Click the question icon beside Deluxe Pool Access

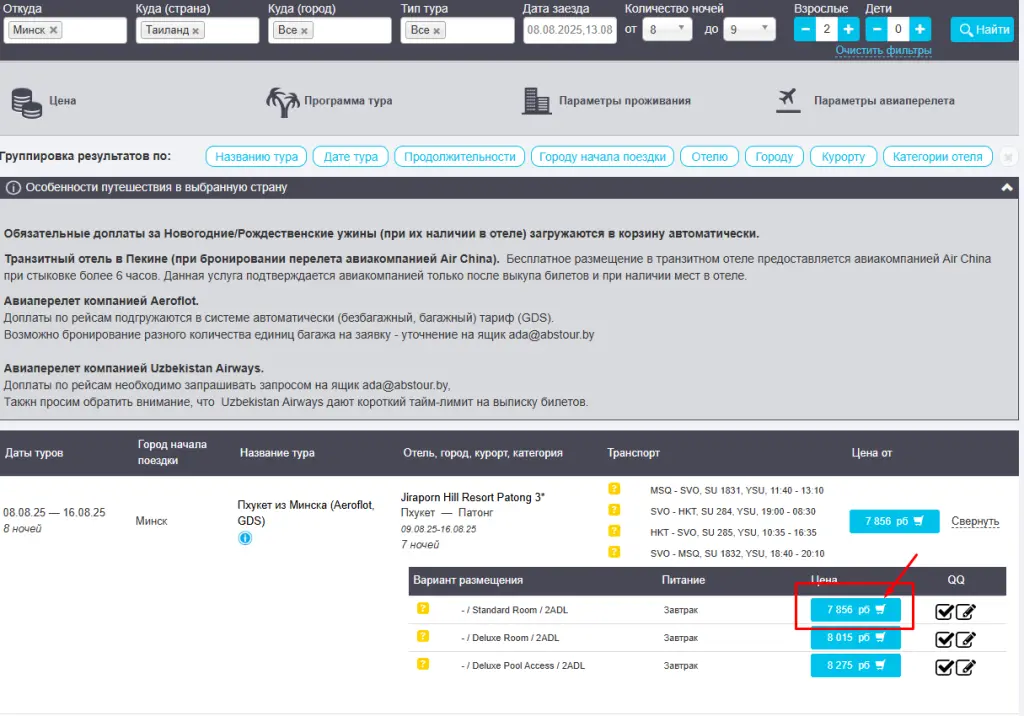click(424, 664)
